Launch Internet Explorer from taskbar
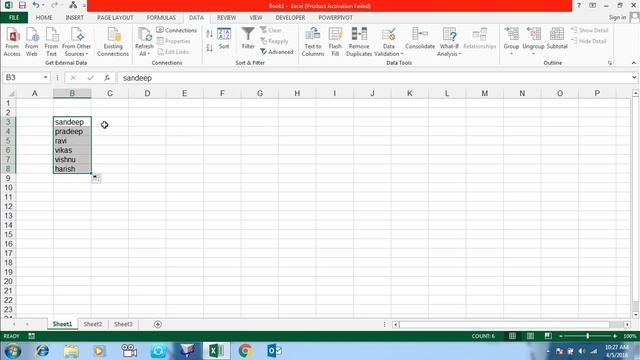The image size is (640, 360). tap(42, 351)
